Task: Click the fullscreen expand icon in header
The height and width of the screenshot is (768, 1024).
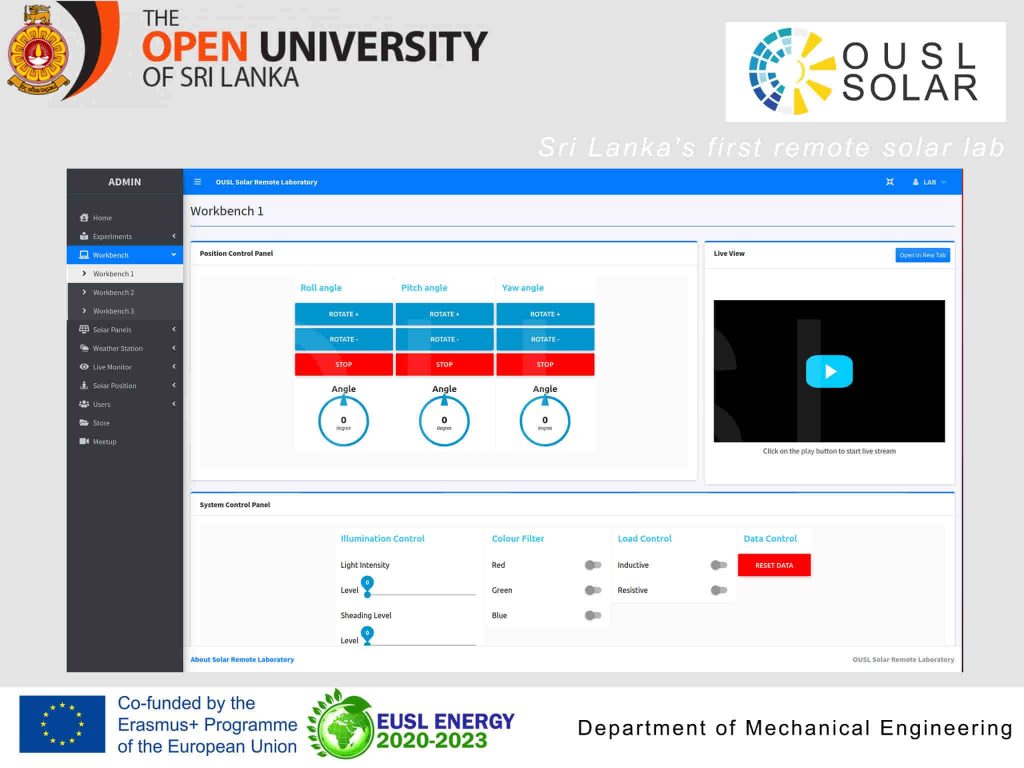Action: click(x=889, y=182)
